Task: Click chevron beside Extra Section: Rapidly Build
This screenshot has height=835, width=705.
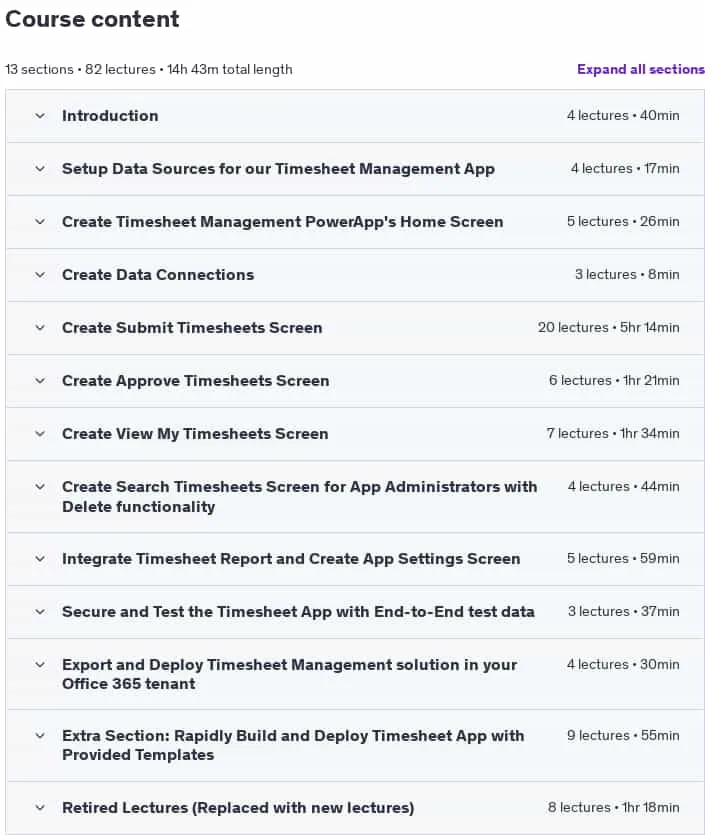Action: tap(40, 736)
